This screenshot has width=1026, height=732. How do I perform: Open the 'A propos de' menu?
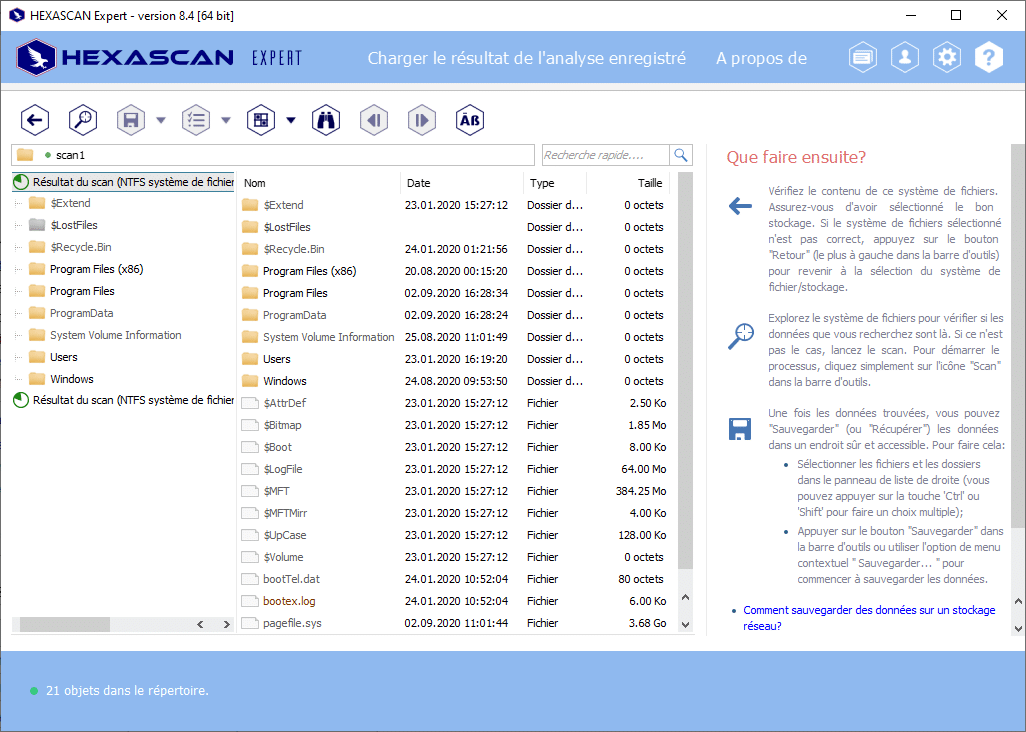click(x=762, y=58)
